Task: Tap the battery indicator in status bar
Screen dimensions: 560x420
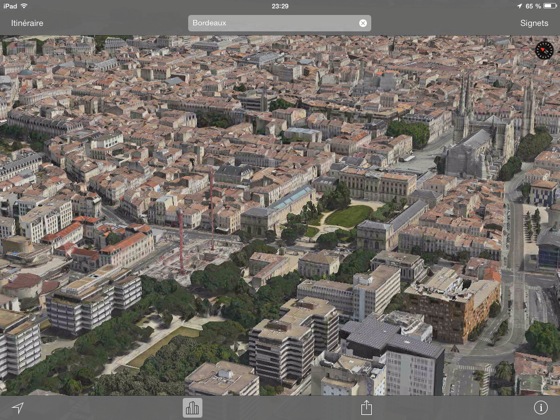Action: [550, 6]
